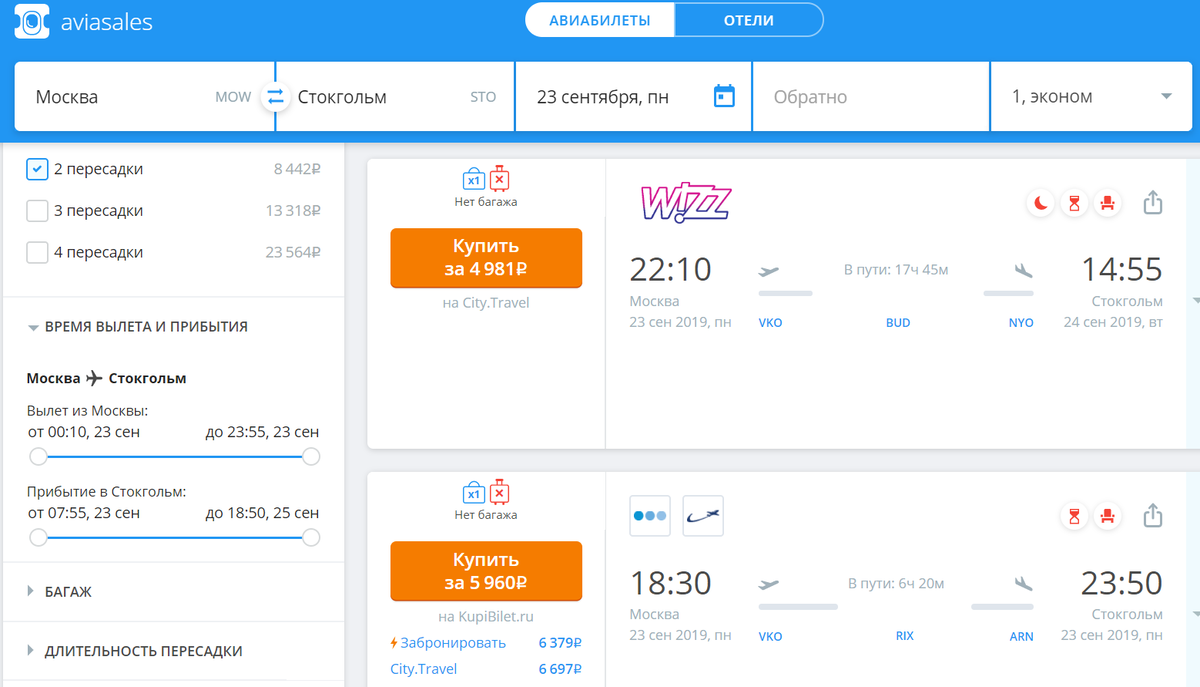Image resolution: width=1200 pixels, height=687 pixels.
Task: Buy ticket for 5 960₽
Action: tap(486, 571)
